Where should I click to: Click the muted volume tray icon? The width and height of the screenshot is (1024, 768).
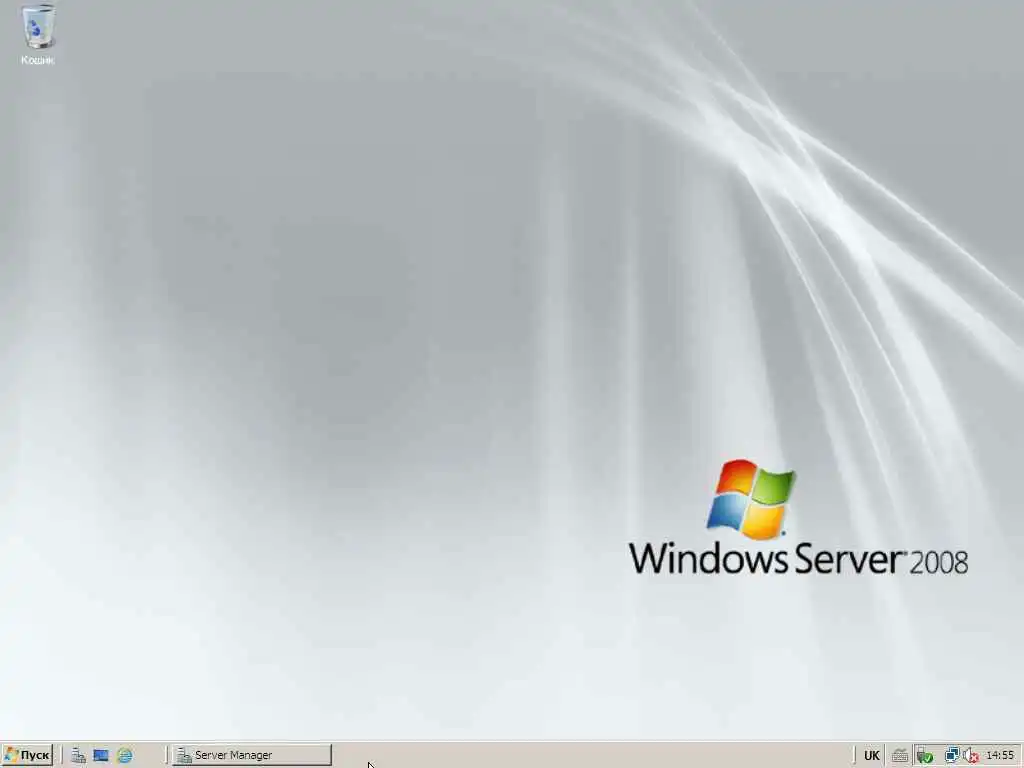click(x=970, y=756)
